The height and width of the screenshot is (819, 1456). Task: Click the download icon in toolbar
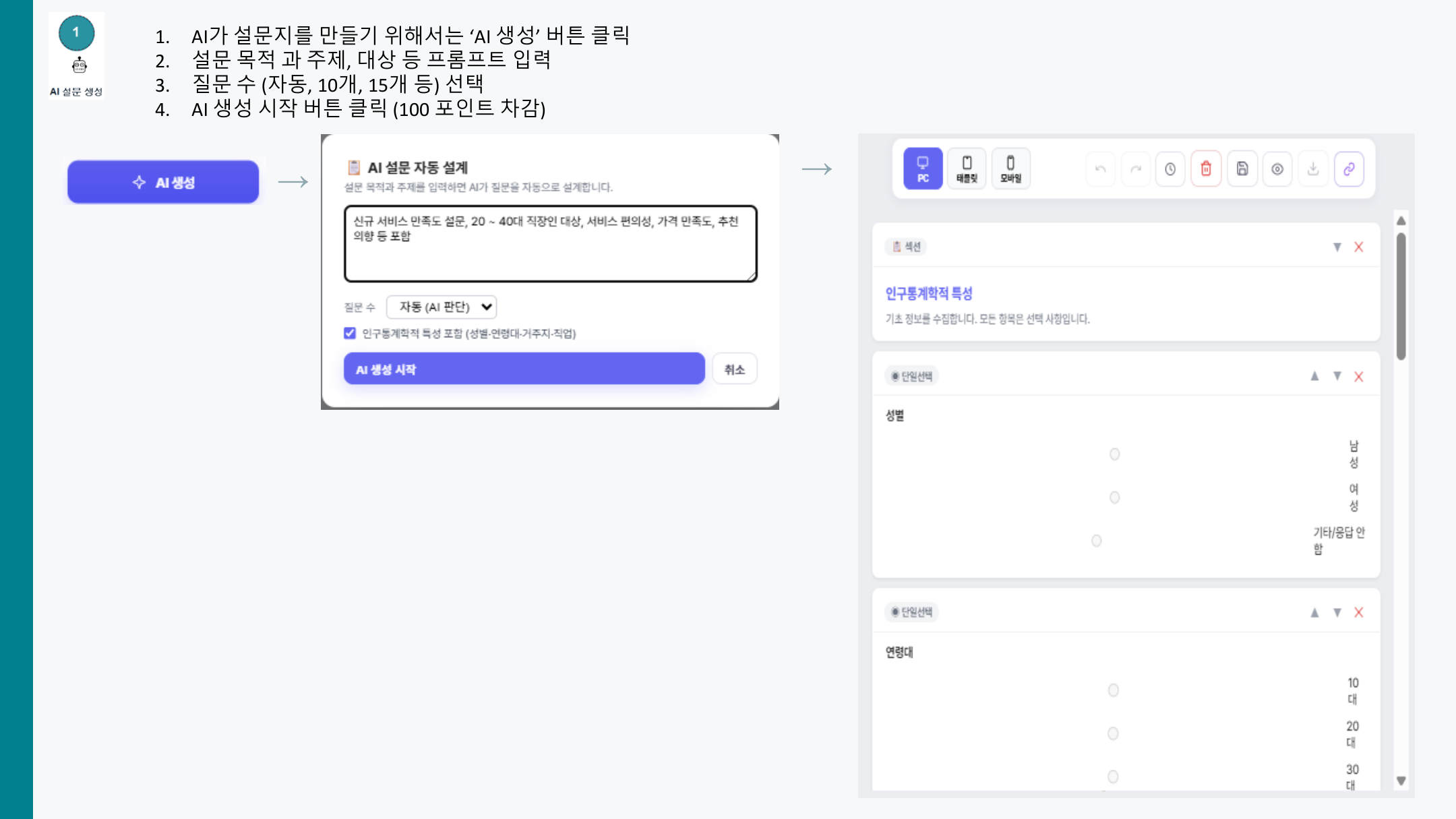tap(1313, 169)
